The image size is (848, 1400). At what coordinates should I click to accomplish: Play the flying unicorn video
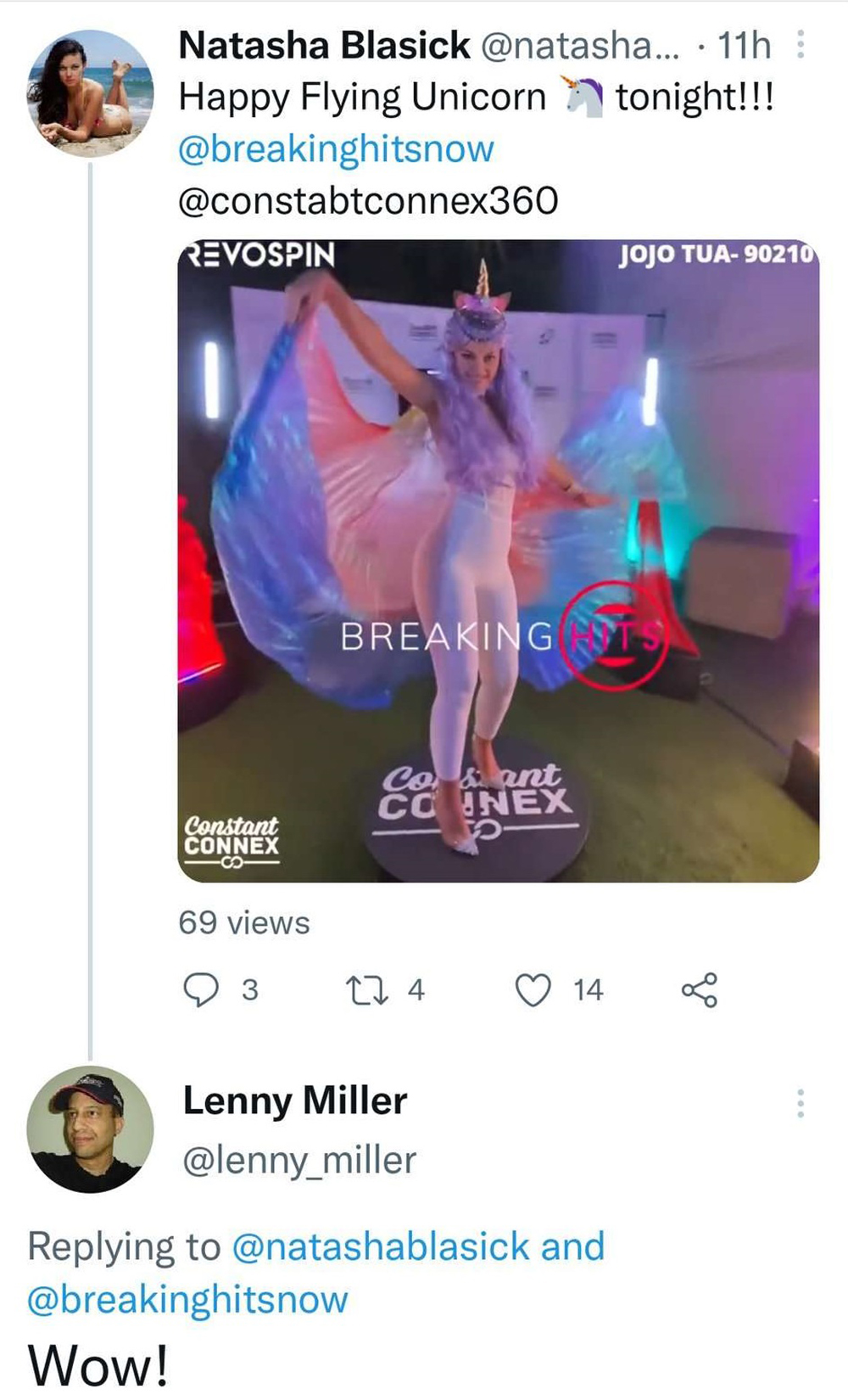498,561
